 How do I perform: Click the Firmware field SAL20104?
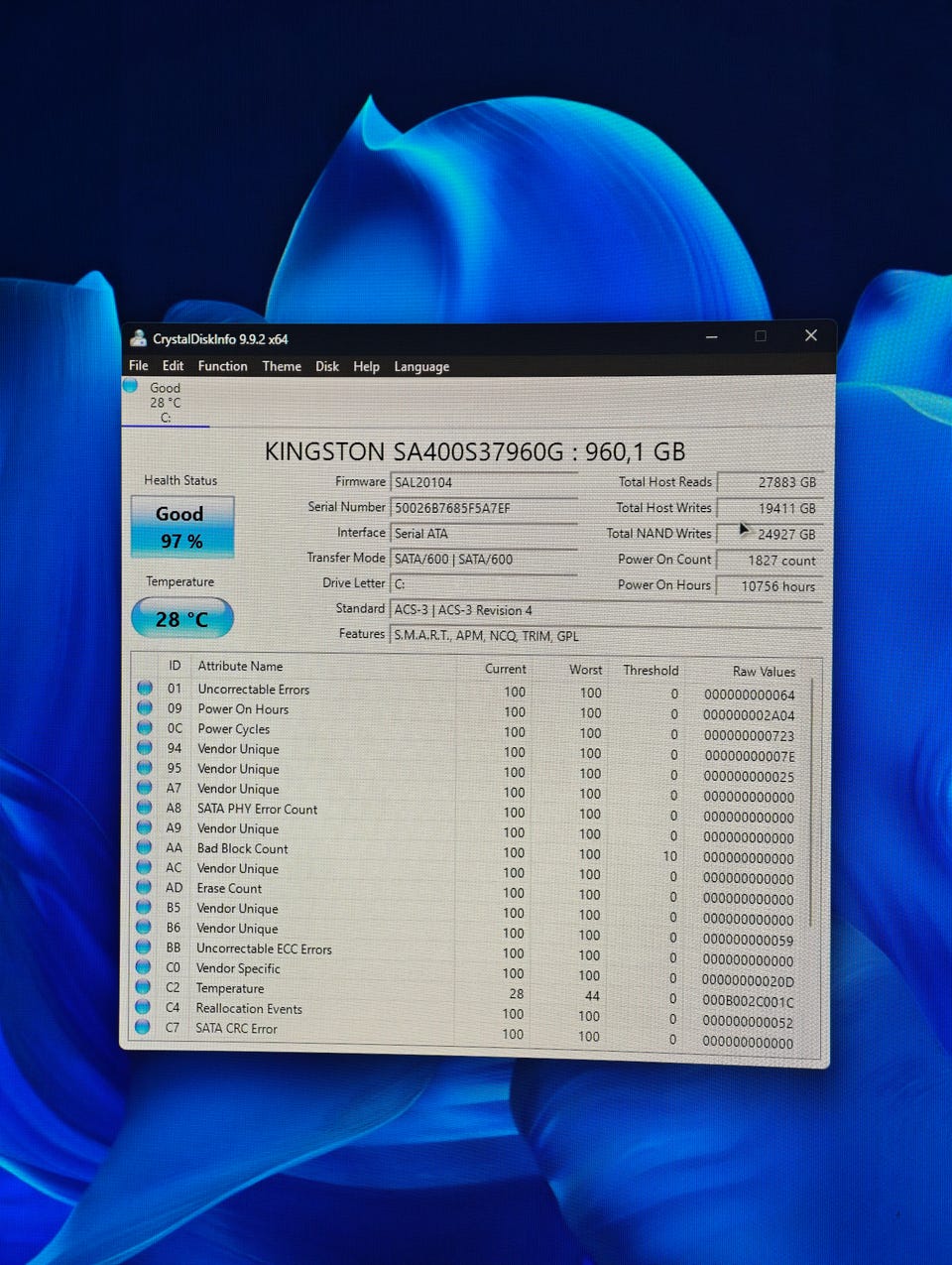[484, 482]
